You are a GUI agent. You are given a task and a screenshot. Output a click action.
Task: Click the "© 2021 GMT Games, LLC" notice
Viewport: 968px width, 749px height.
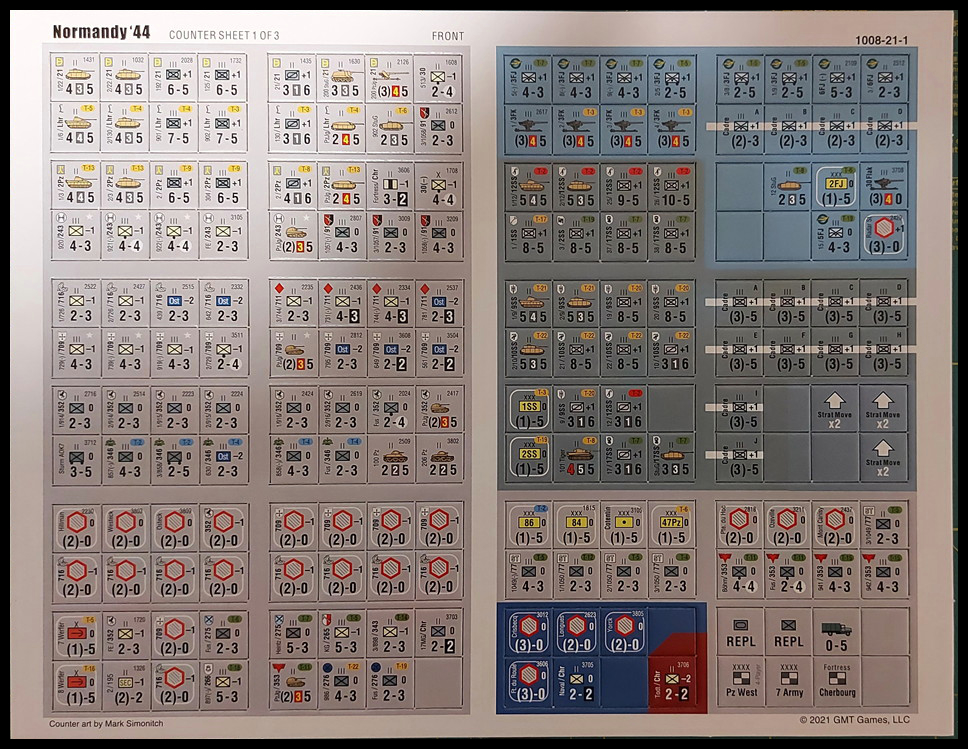854,719
